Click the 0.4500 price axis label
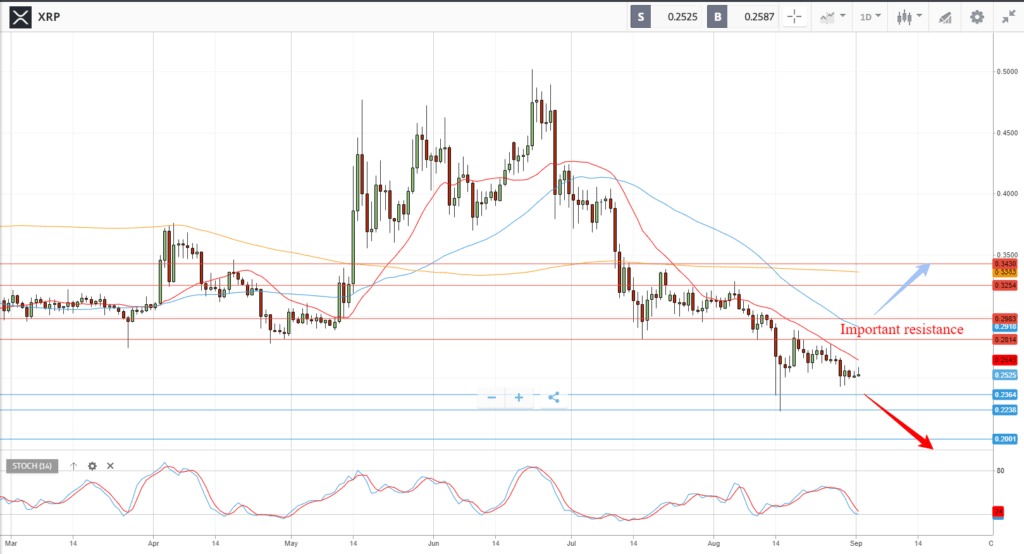The width and height of the screenshot is (1024, 554). [1007, 133]
